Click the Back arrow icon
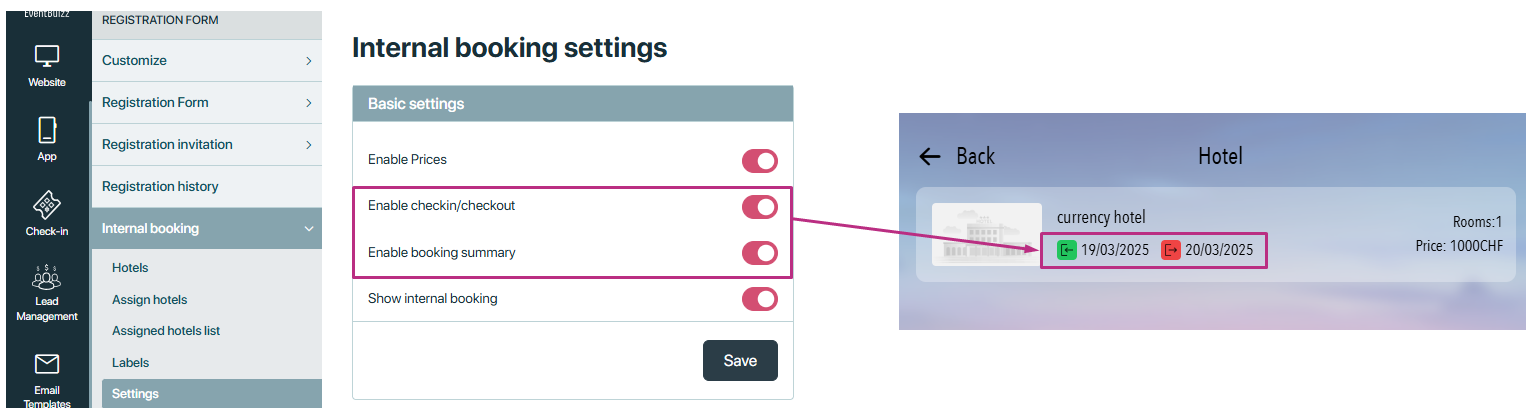Viewport: 1536px width, 408px height. click(x=930, y=156)
